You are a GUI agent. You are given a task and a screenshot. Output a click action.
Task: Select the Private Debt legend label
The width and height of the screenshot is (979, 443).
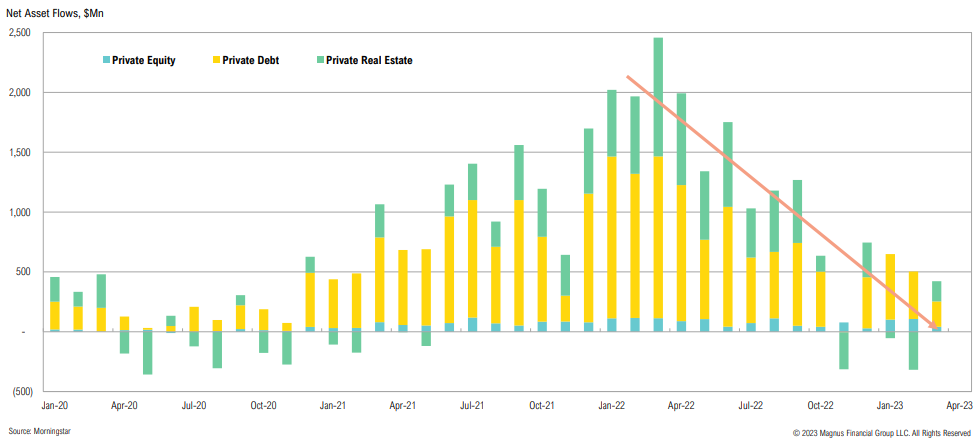[x=250, y=60]
